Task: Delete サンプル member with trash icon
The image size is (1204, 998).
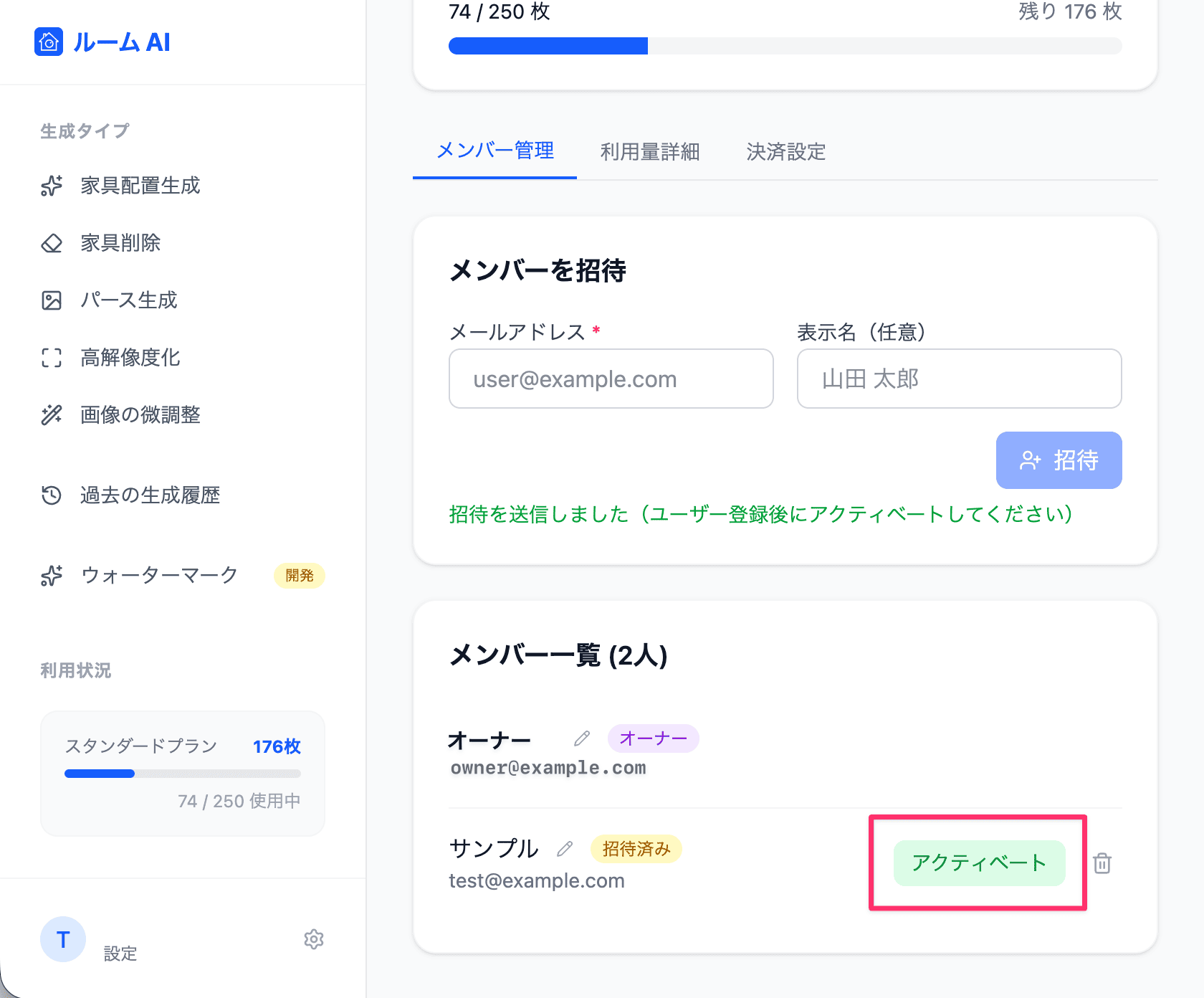Action: point(1102,863)
